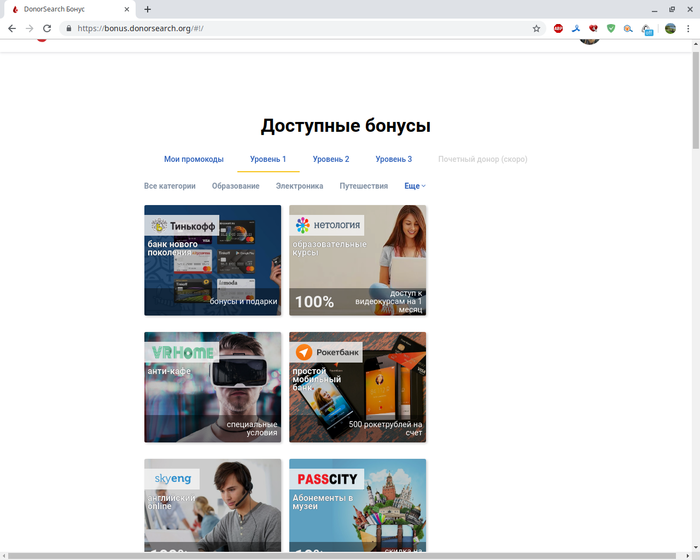Screen dimensions: 700x560
Task: Bookmark this page with the star icon
Action: 536,29
